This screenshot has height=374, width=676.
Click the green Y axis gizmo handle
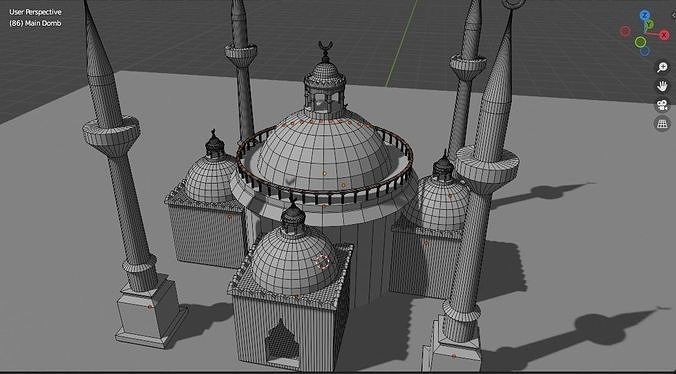click(x=650, y=25)
